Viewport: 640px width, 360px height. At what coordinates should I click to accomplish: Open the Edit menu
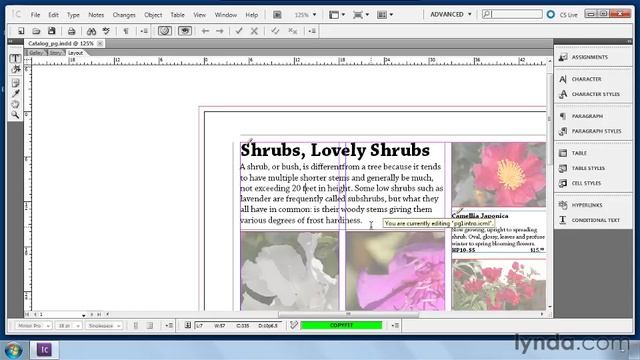click(53, 15)
